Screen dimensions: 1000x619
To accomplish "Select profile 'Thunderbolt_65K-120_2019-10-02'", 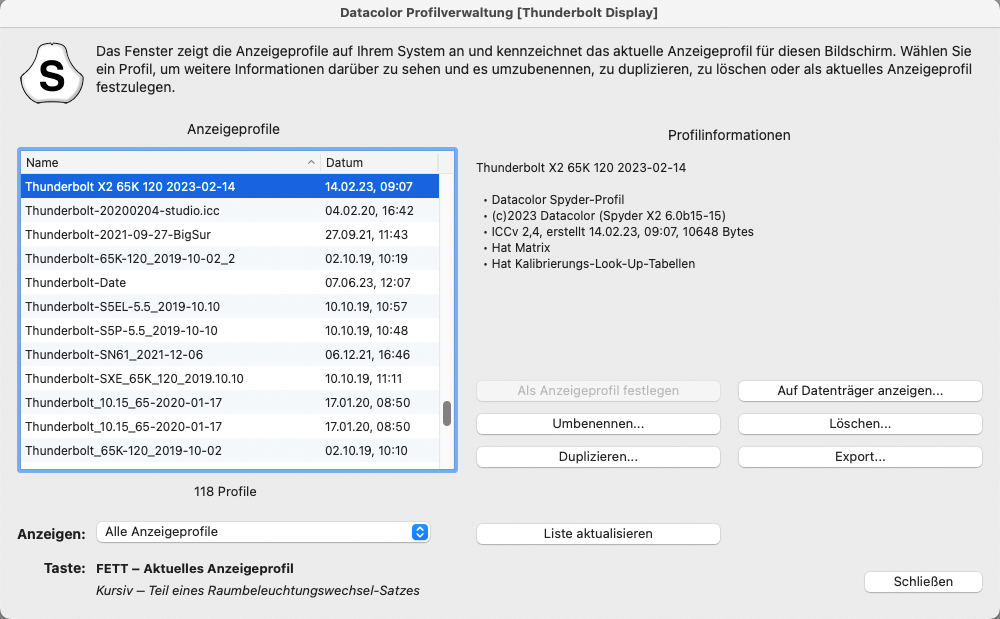I will pyautogui.click(x=230, y=451).
